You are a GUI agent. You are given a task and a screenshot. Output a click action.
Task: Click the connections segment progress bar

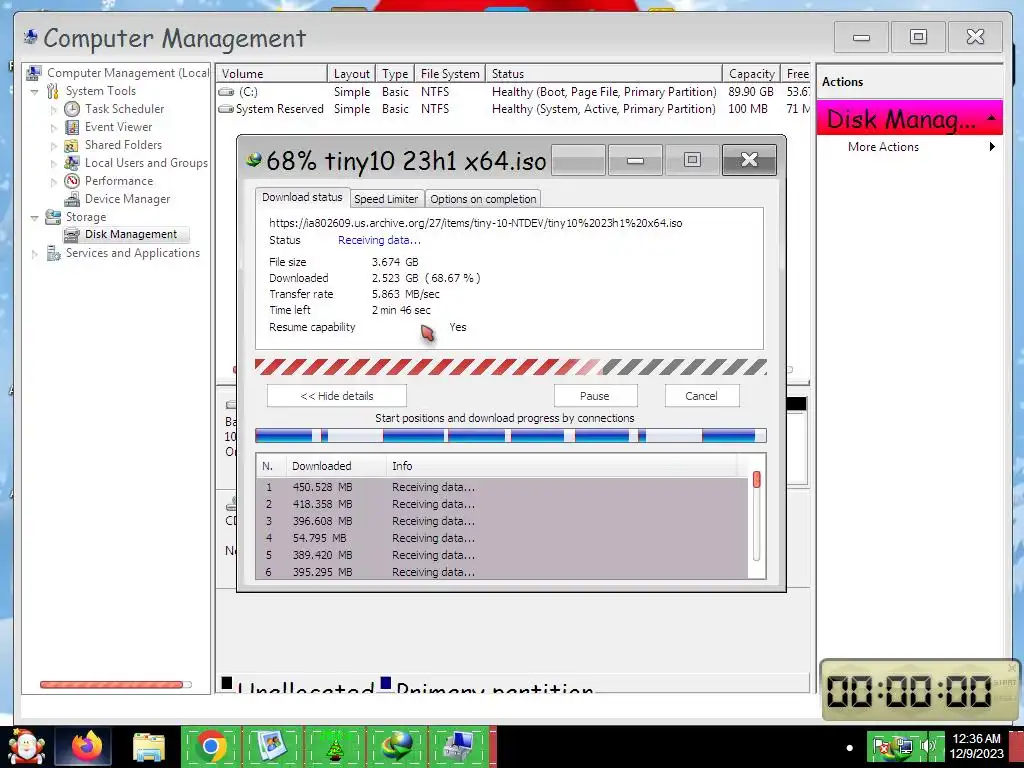click(510, 436)
